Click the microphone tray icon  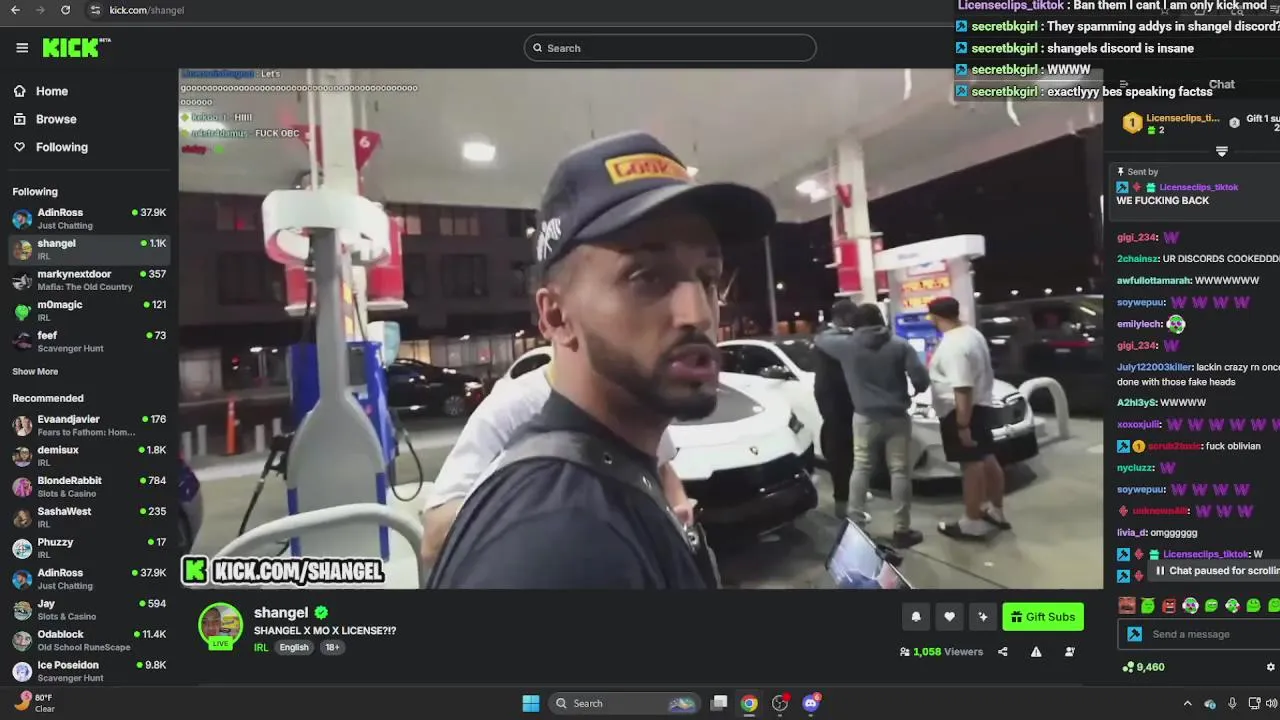tap(1232, 704)
